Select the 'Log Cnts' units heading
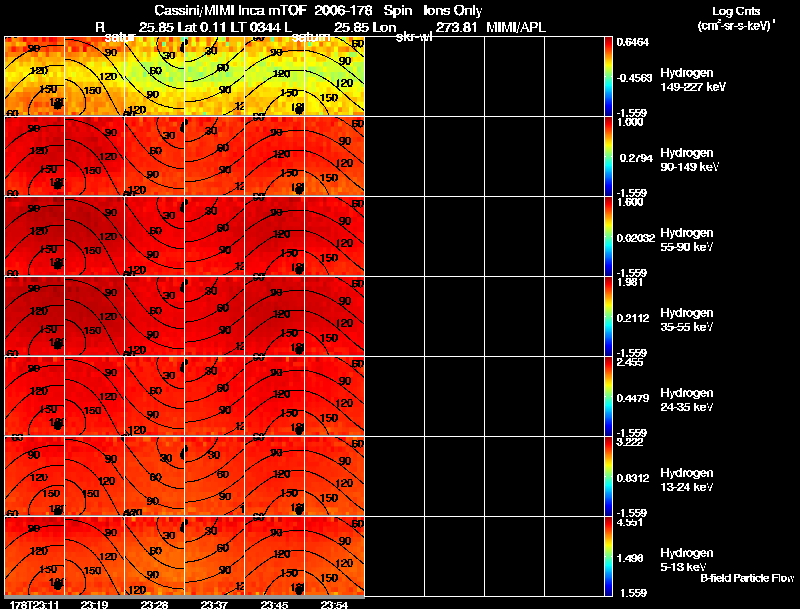800x609 pixels. pyautogui.click(x=736, y=11)
